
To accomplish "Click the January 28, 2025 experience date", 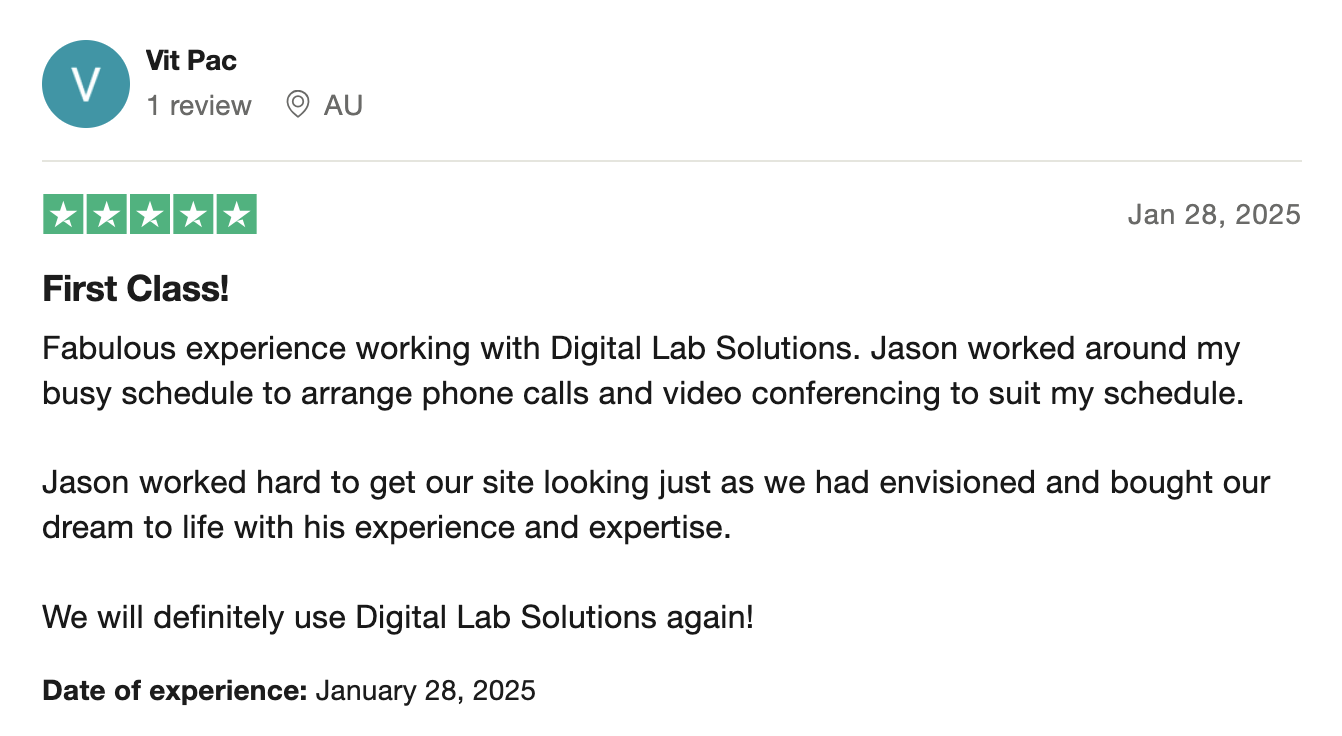I will 426,690.
